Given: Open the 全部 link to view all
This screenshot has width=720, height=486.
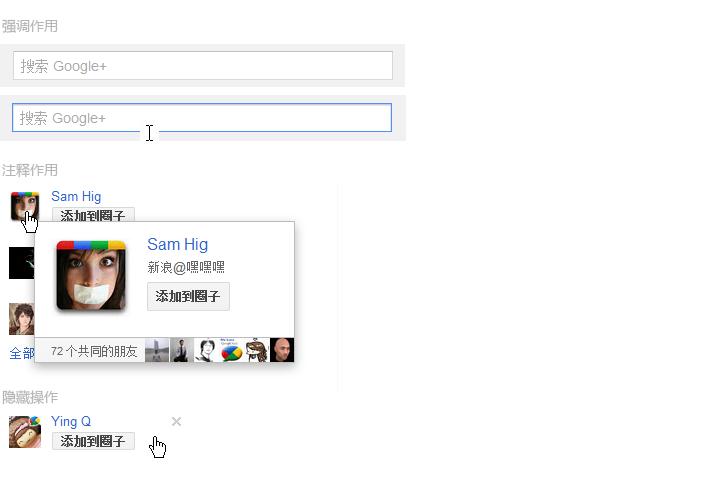Looking at the screenshot, I should 22,353.
